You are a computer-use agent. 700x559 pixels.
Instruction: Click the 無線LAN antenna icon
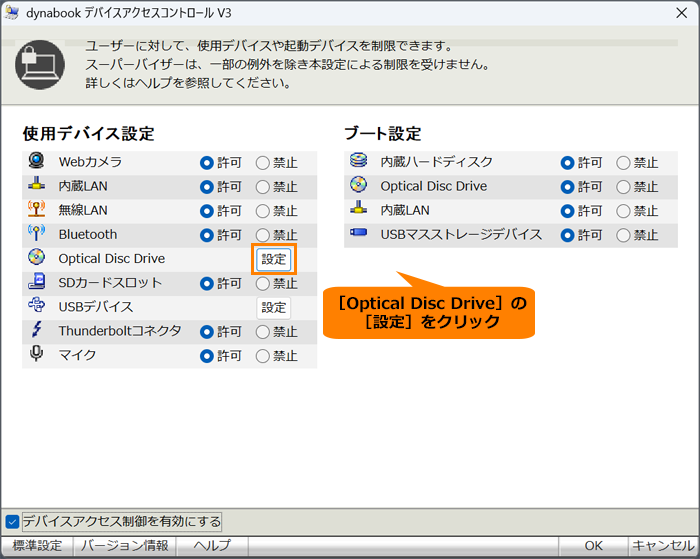pyautogui.click(x=36, y=208)
